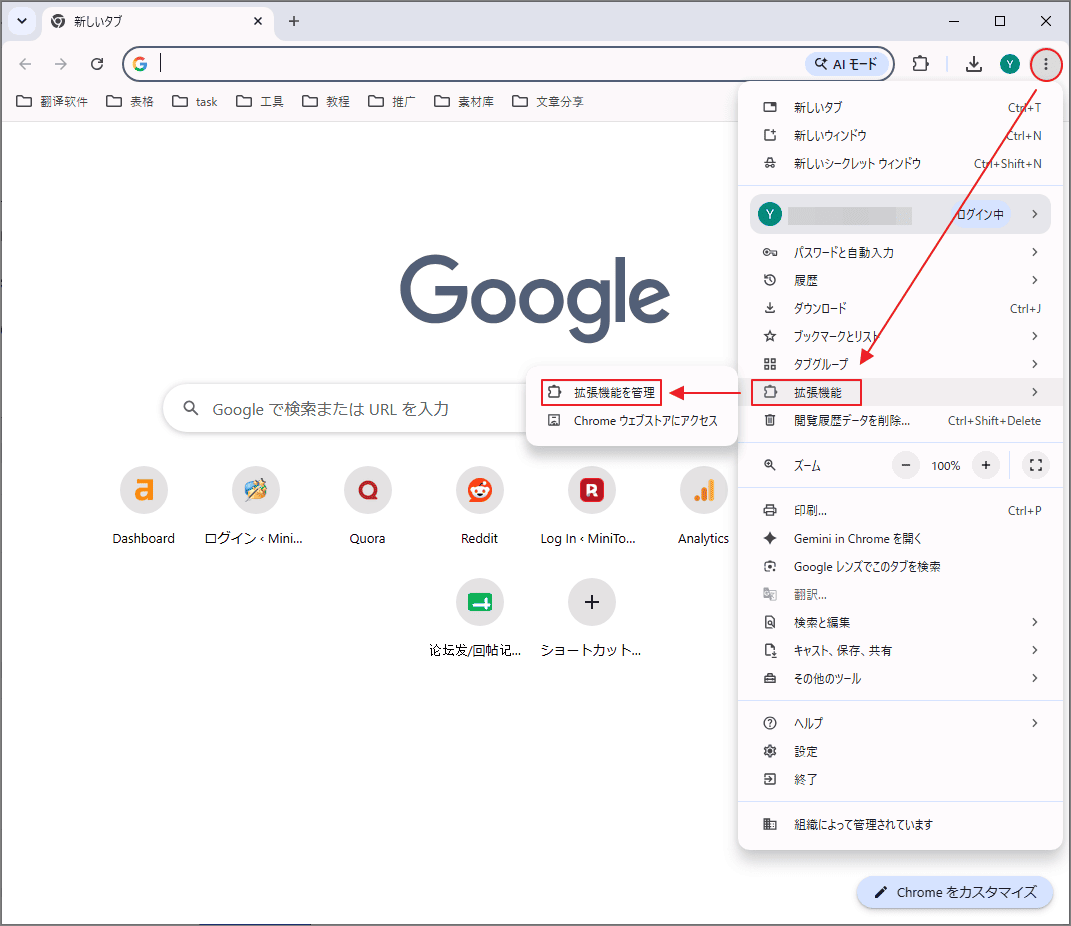Open the Analytics shortcut
Viewport: 1071px width, 926px height.
pos(704,506)
